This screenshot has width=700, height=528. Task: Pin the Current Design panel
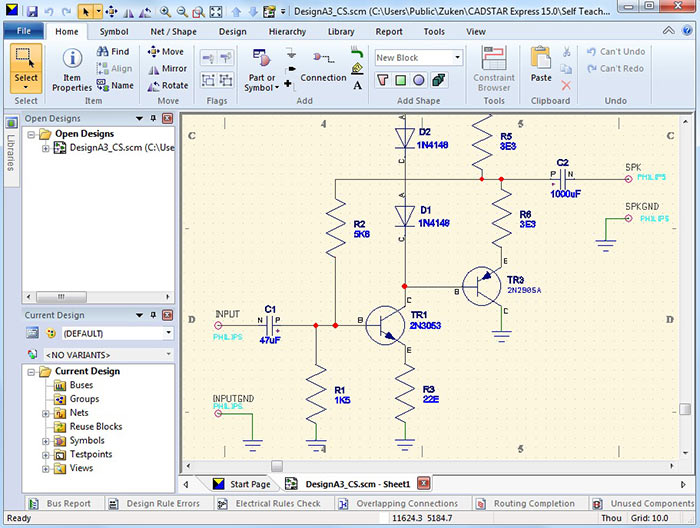(153, 315)
